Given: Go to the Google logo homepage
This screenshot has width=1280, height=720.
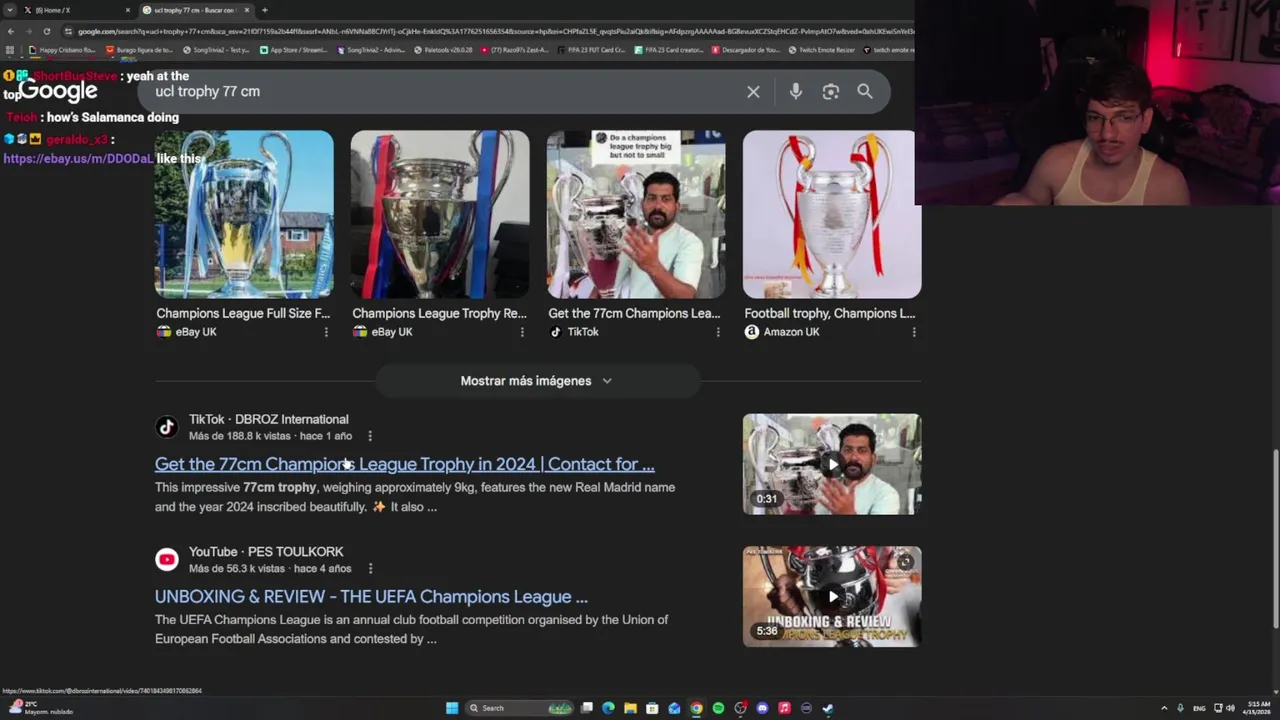Looking at the screenshot, I should (x=58, y=90).
